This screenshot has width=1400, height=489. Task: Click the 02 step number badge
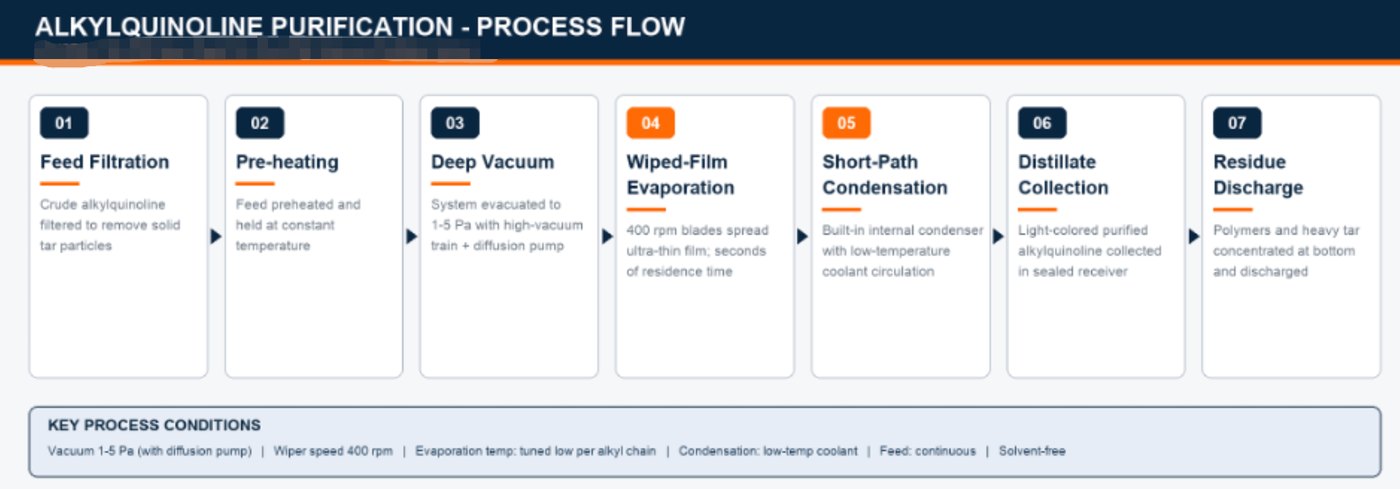point(260,123)
